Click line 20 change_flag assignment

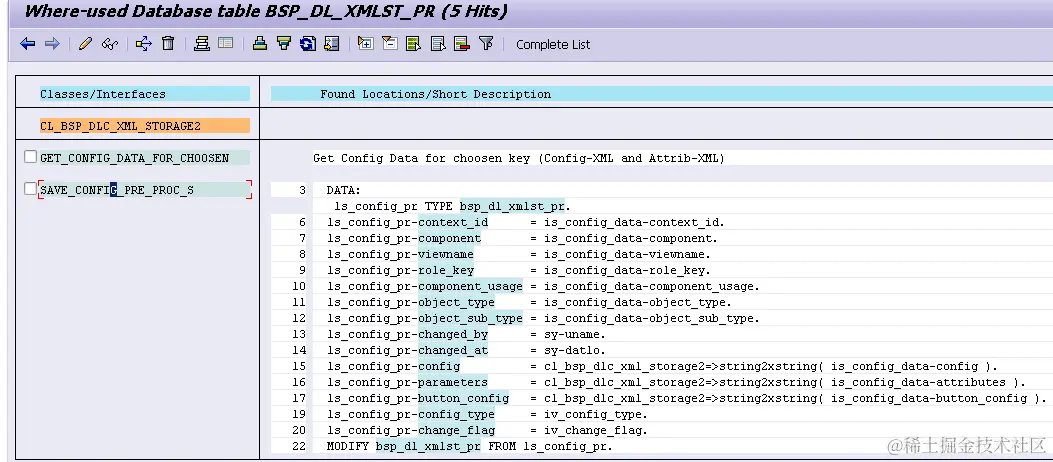point(488,430)
